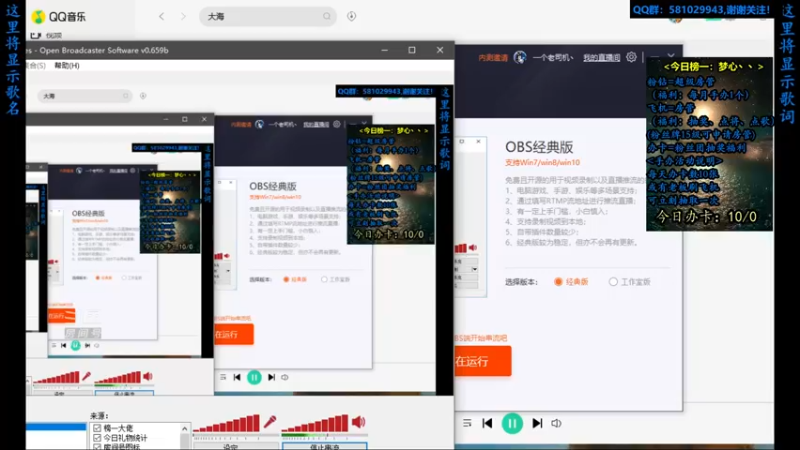
Task: Pause playback with the large green button
Action: [x=512, y=423]
